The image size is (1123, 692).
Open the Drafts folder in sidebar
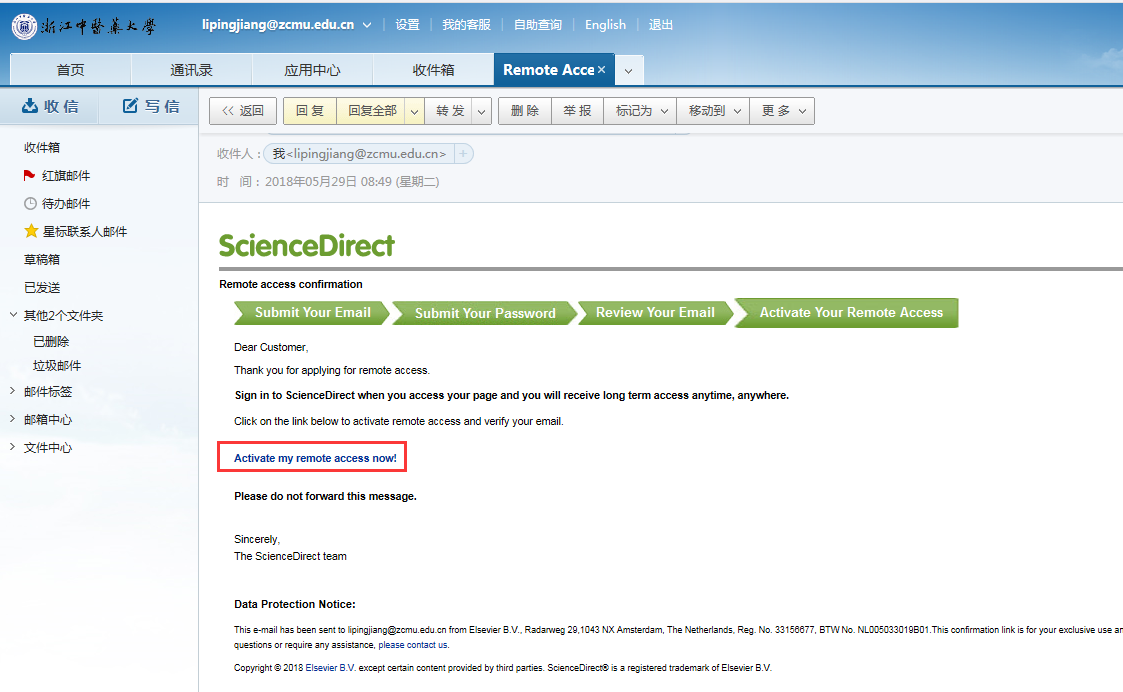[42, 259]
